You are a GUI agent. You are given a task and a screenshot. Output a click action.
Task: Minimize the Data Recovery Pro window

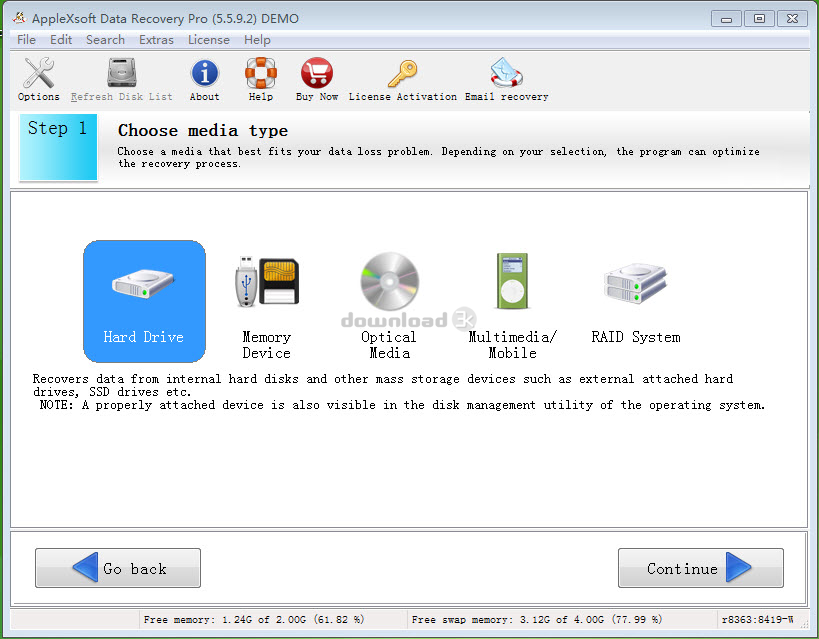[726, 19]
